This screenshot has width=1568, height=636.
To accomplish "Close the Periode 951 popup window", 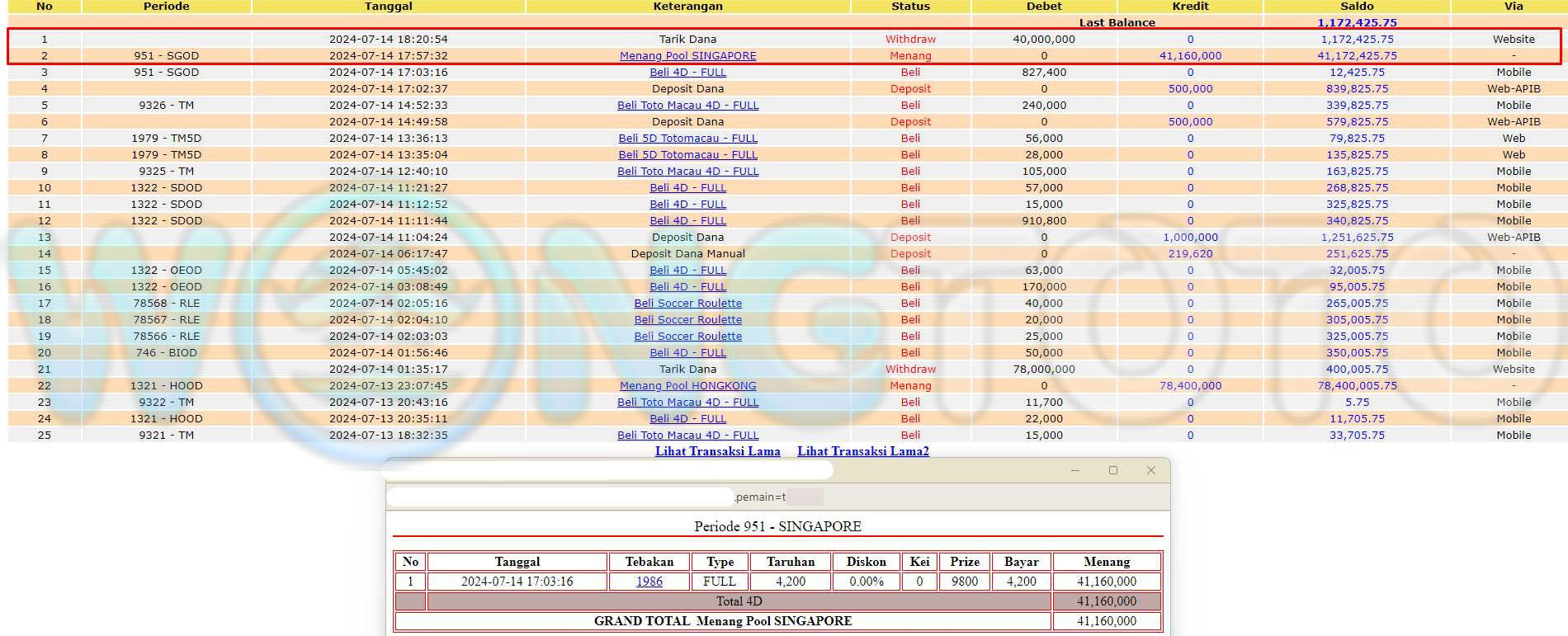I will pos(1150,470).
